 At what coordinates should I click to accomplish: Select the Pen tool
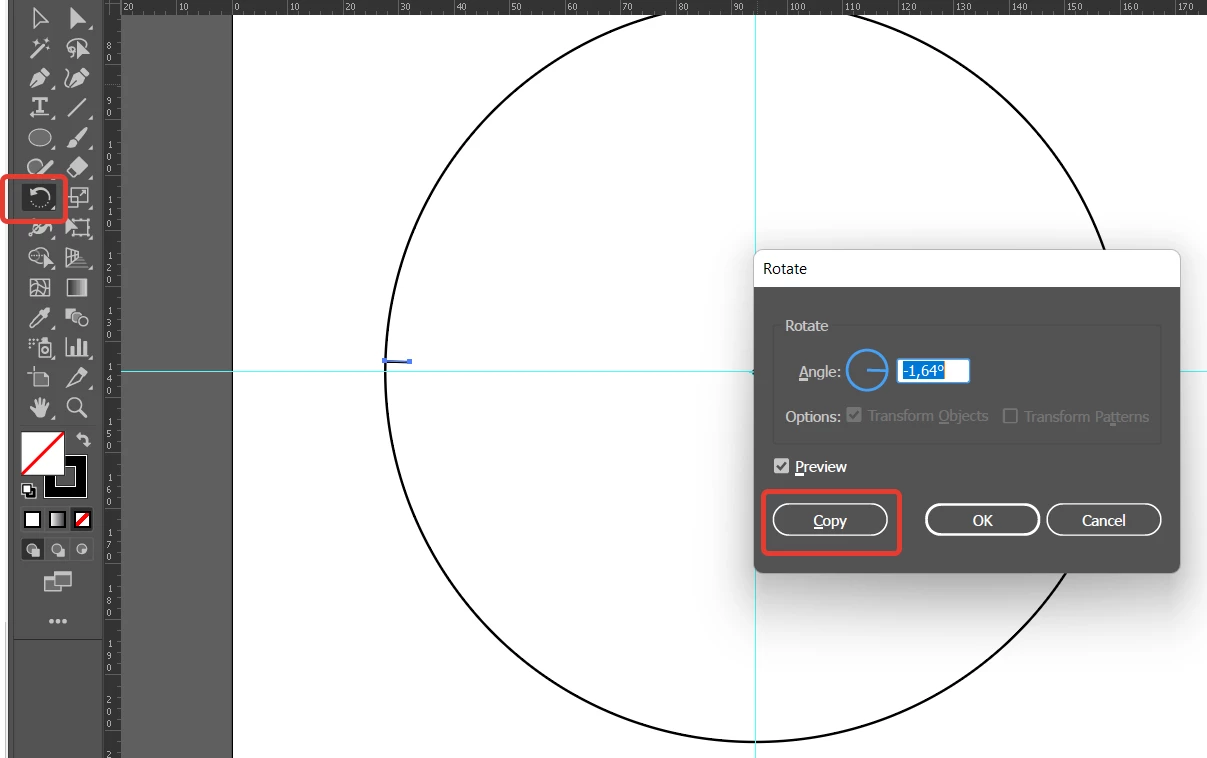[40, 78]
